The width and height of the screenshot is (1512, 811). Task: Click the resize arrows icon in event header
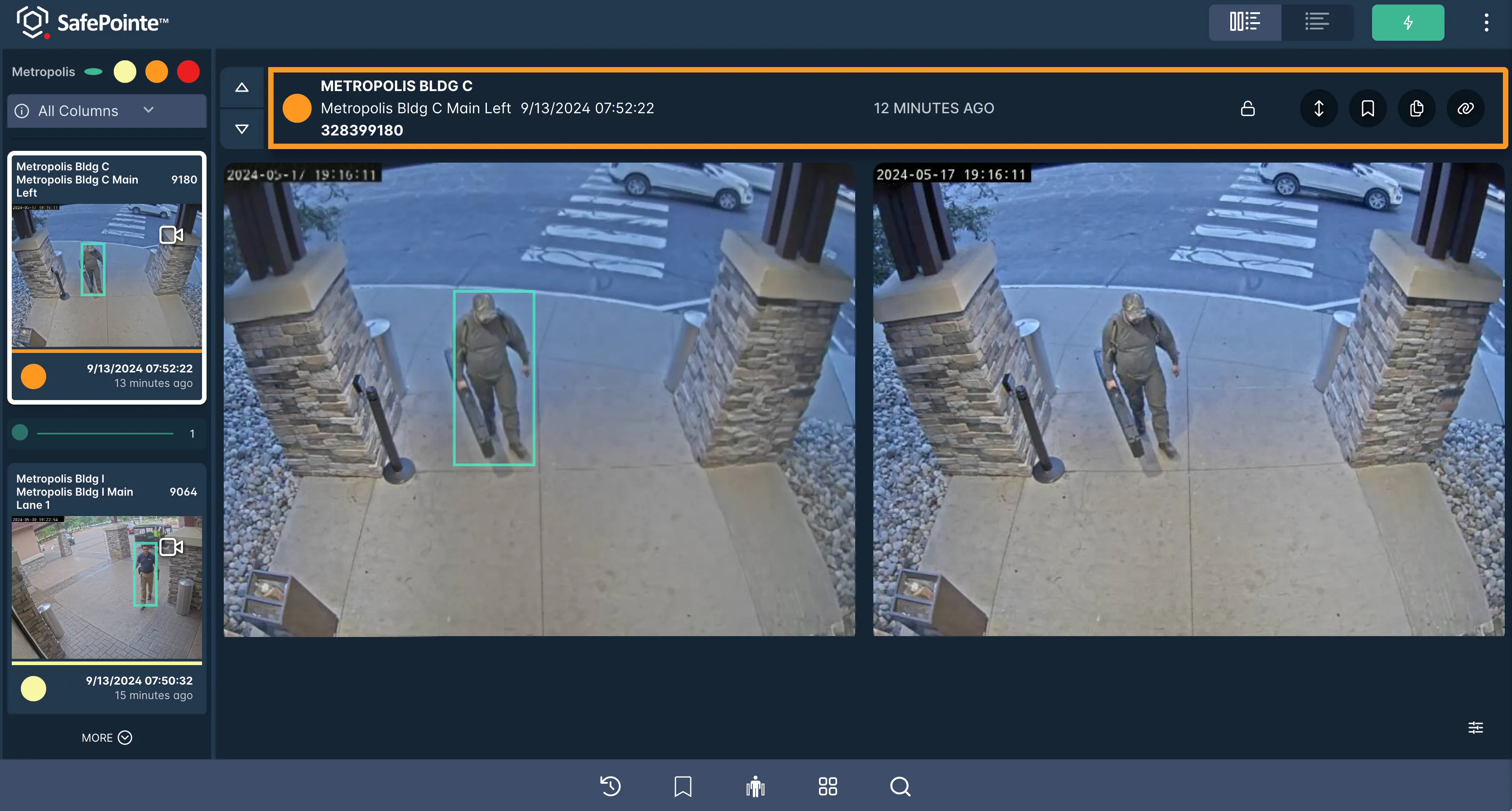[x=1318, y=108]
